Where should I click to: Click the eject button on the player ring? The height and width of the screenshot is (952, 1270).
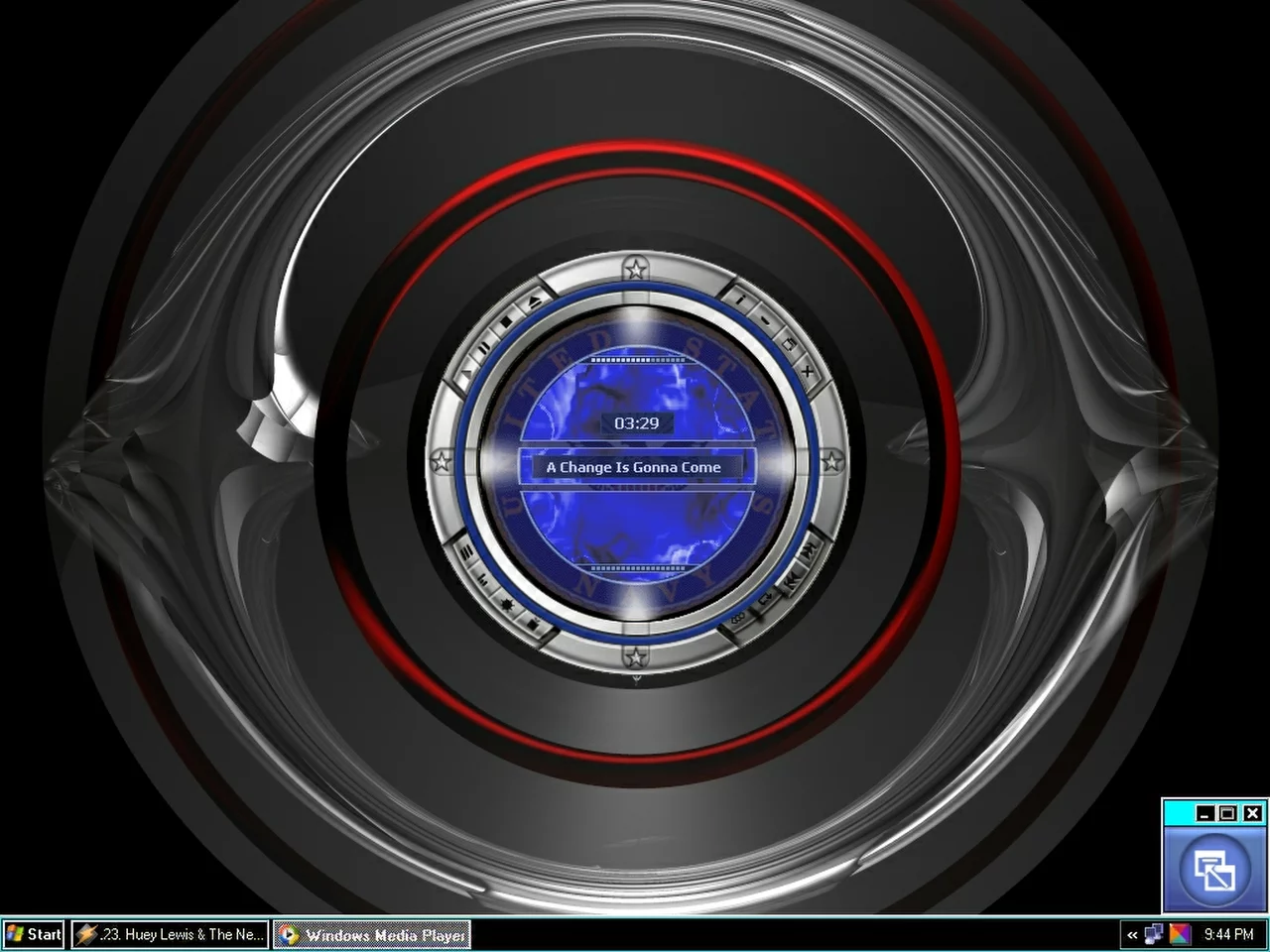tap(535, 300)
